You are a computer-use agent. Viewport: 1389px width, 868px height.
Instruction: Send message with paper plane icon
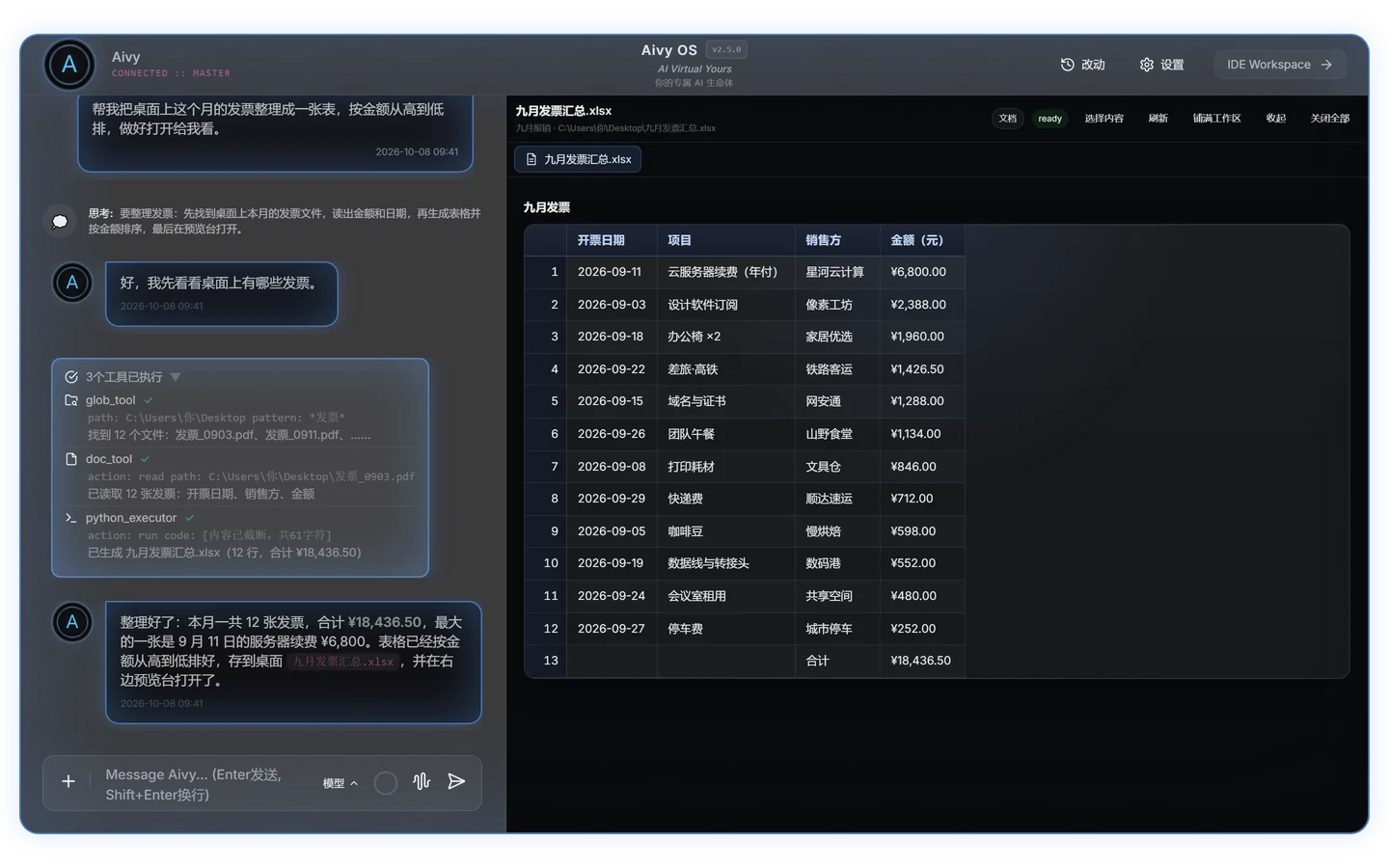click(x=456, y=781)
